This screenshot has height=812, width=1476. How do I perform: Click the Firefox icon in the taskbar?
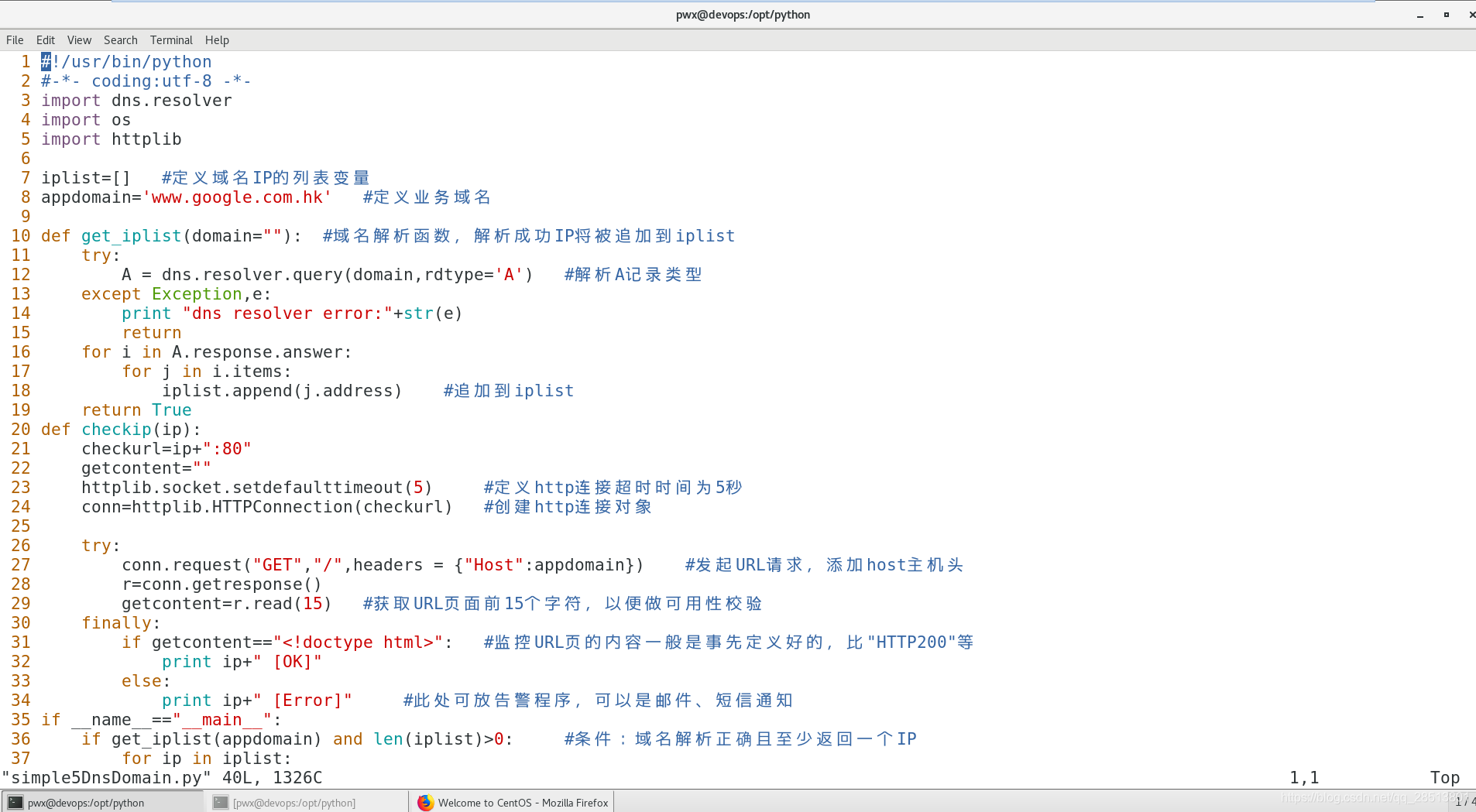(425, 803)
